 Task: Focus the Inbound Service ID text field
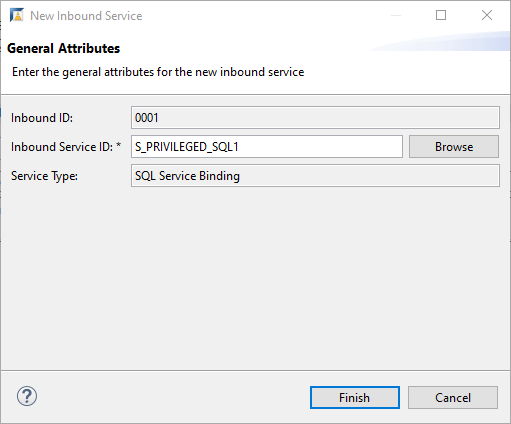tap(267, 147)
